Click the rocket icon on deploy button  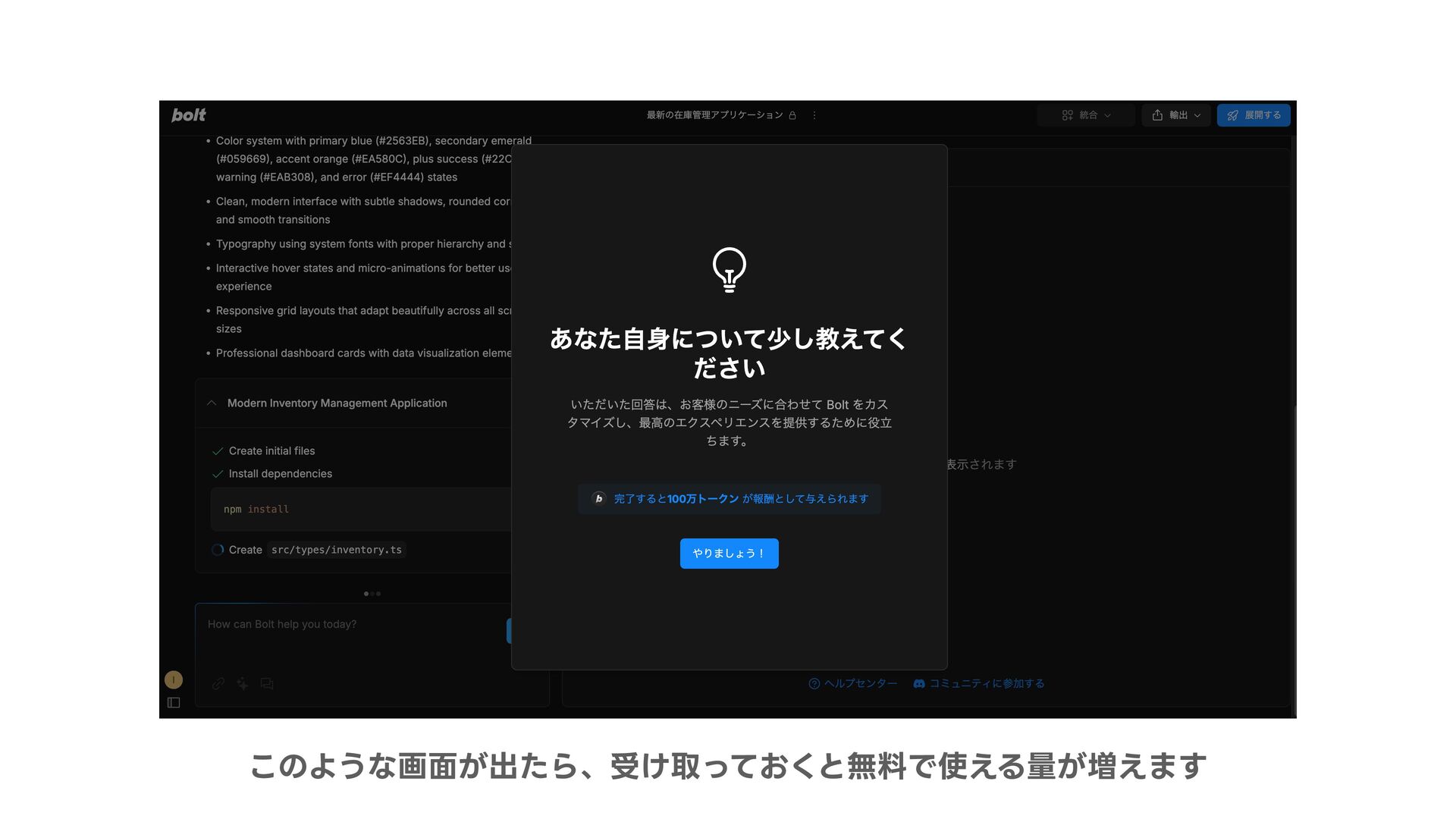pyautogui.click(x=1233, y=115)
